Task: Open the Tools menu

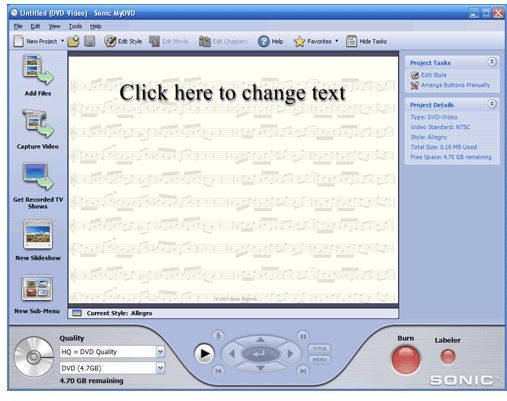Action: 75,26
